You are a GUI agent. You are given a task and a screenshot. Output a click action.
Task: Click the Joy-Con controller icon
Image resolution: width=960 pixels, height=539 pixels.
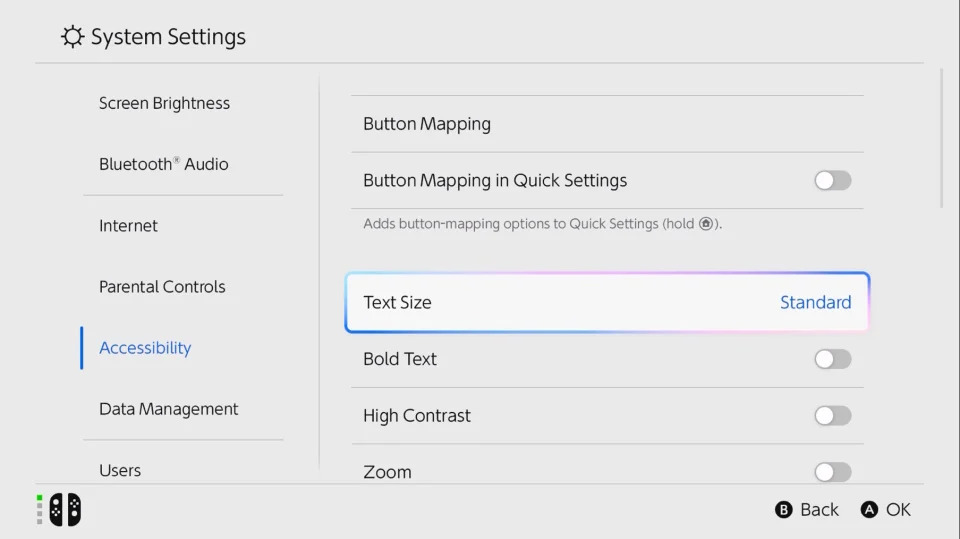pyautogui.click(x=65, y=510)
